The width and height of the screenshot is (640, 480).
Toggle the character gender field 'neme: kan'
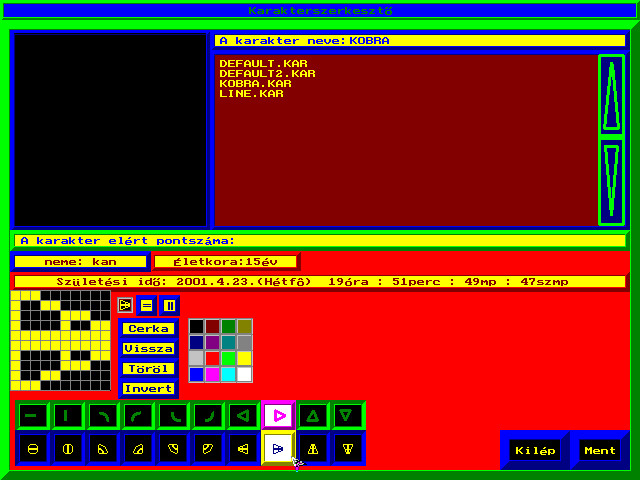[x=80, y=261]
